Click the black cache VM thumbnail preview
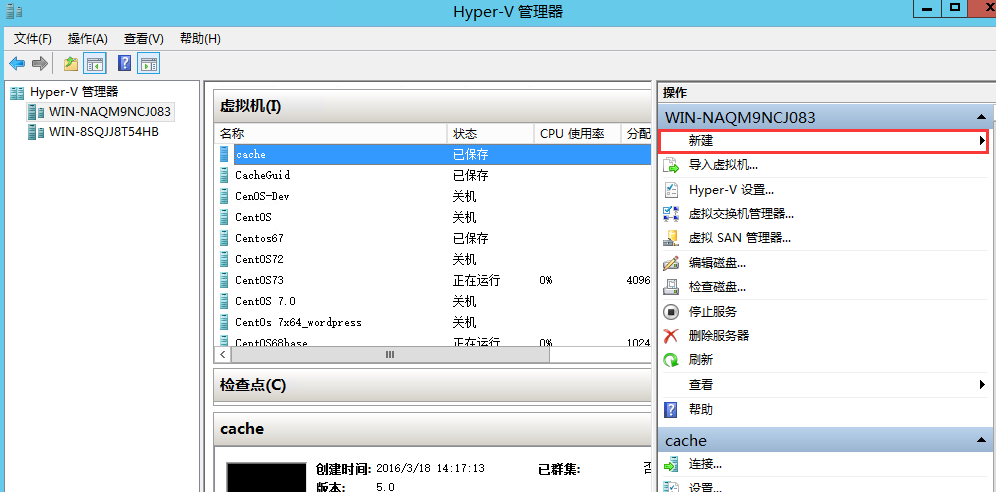The height and width of the screenshot is (492, 996). tap(267, 477)
